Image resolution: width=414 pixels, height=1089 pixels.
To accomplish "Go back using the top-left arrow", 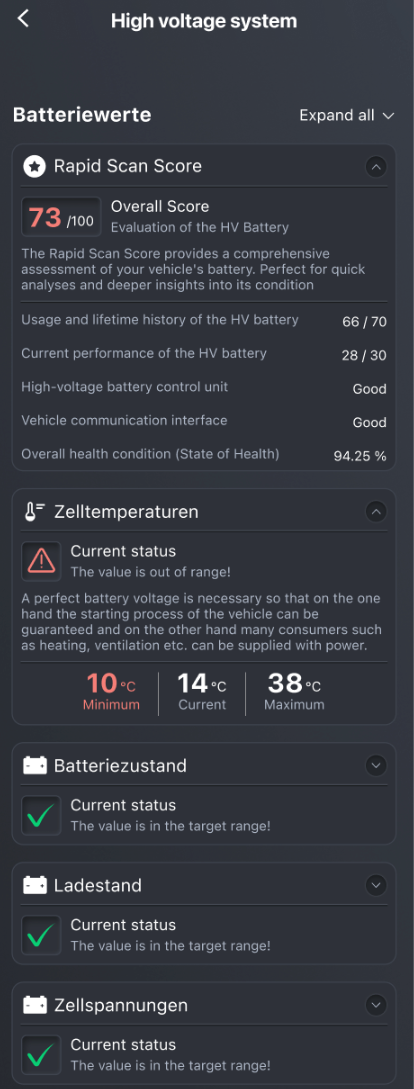I will pyautogui.click(x=24, y=19).
